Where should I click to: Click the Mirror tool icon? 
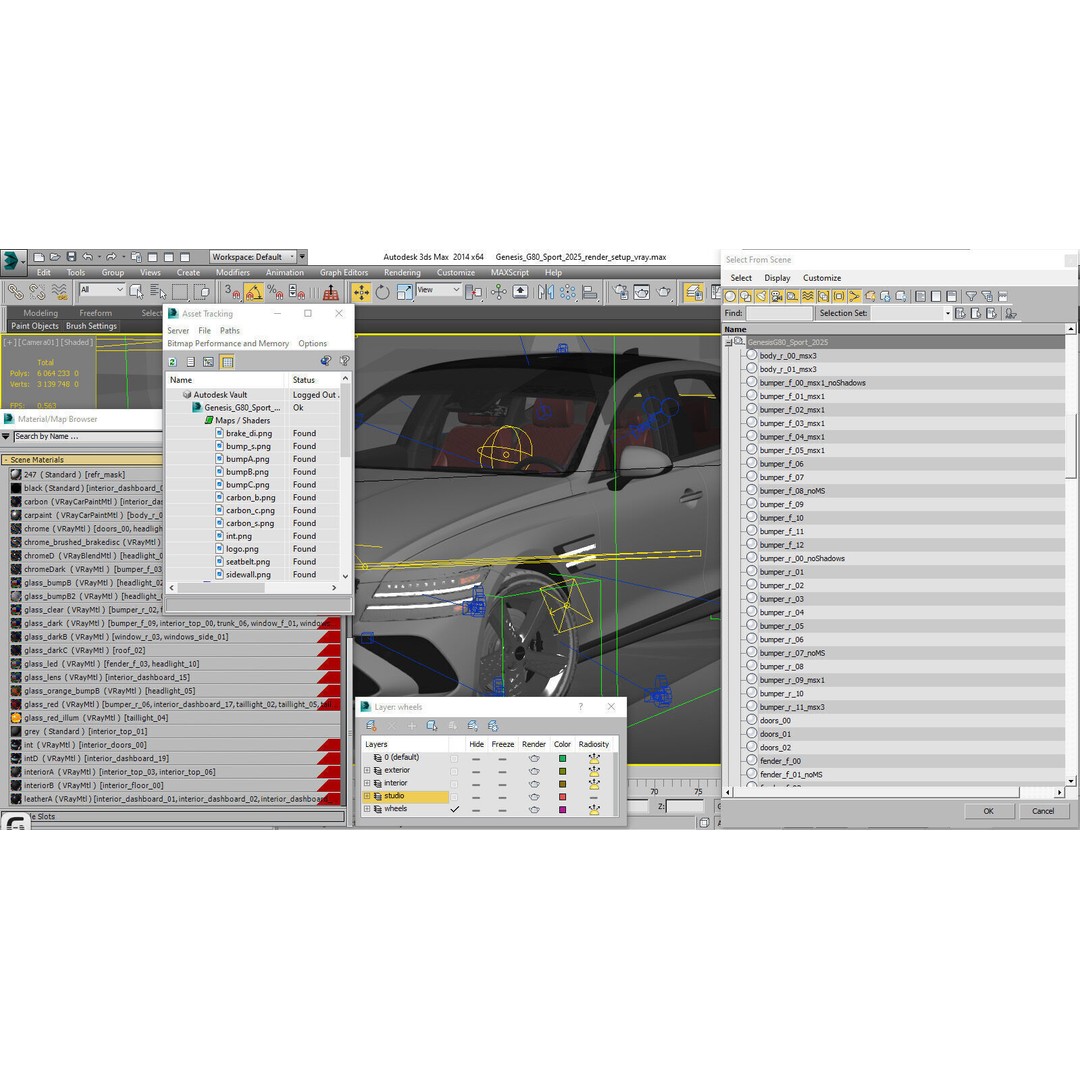[546, 292]
